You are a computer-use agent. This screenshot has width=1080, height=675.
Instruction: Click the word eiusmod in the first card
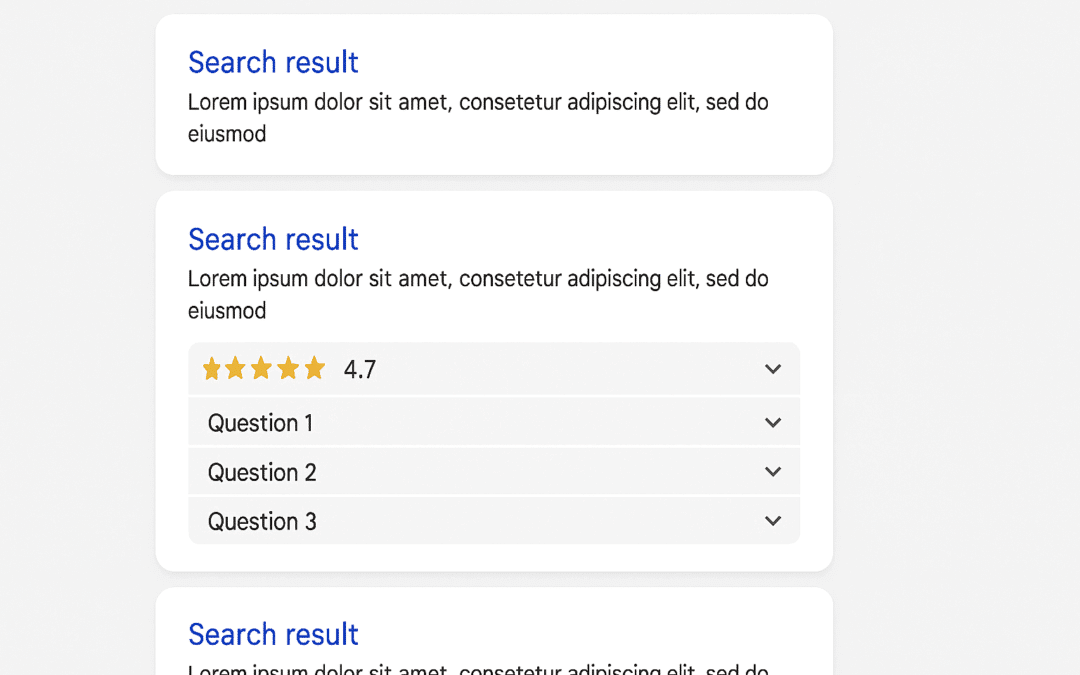(227, 134)
